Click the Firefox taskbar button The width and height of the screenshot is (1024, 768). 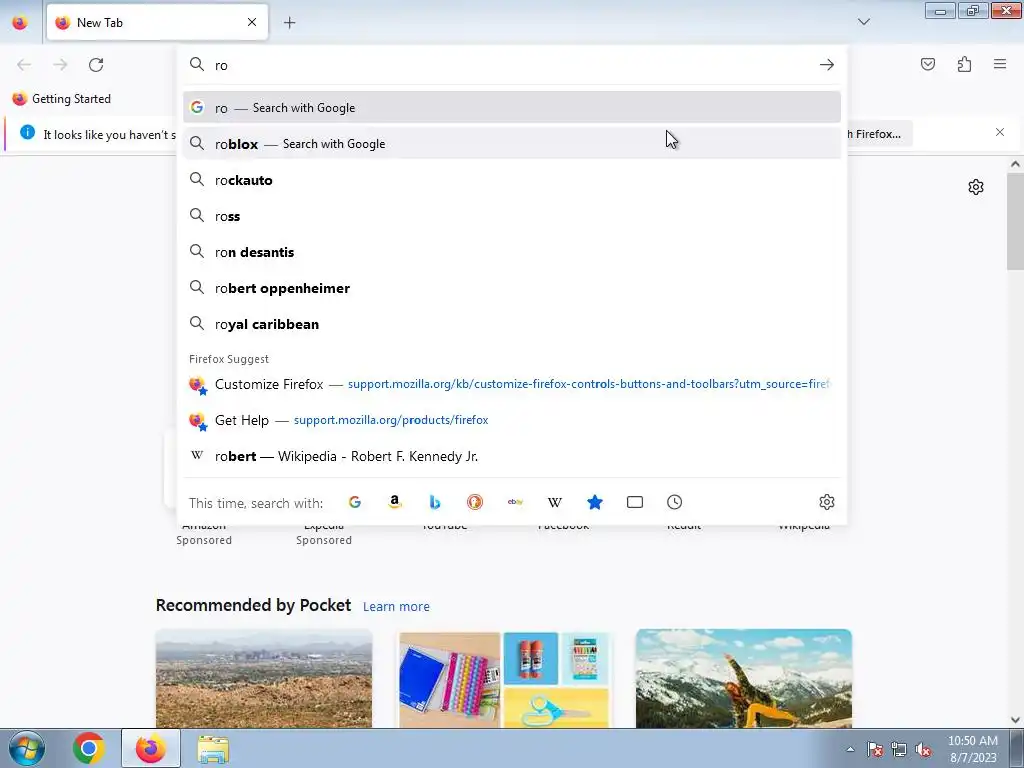(x=151, y=748)
